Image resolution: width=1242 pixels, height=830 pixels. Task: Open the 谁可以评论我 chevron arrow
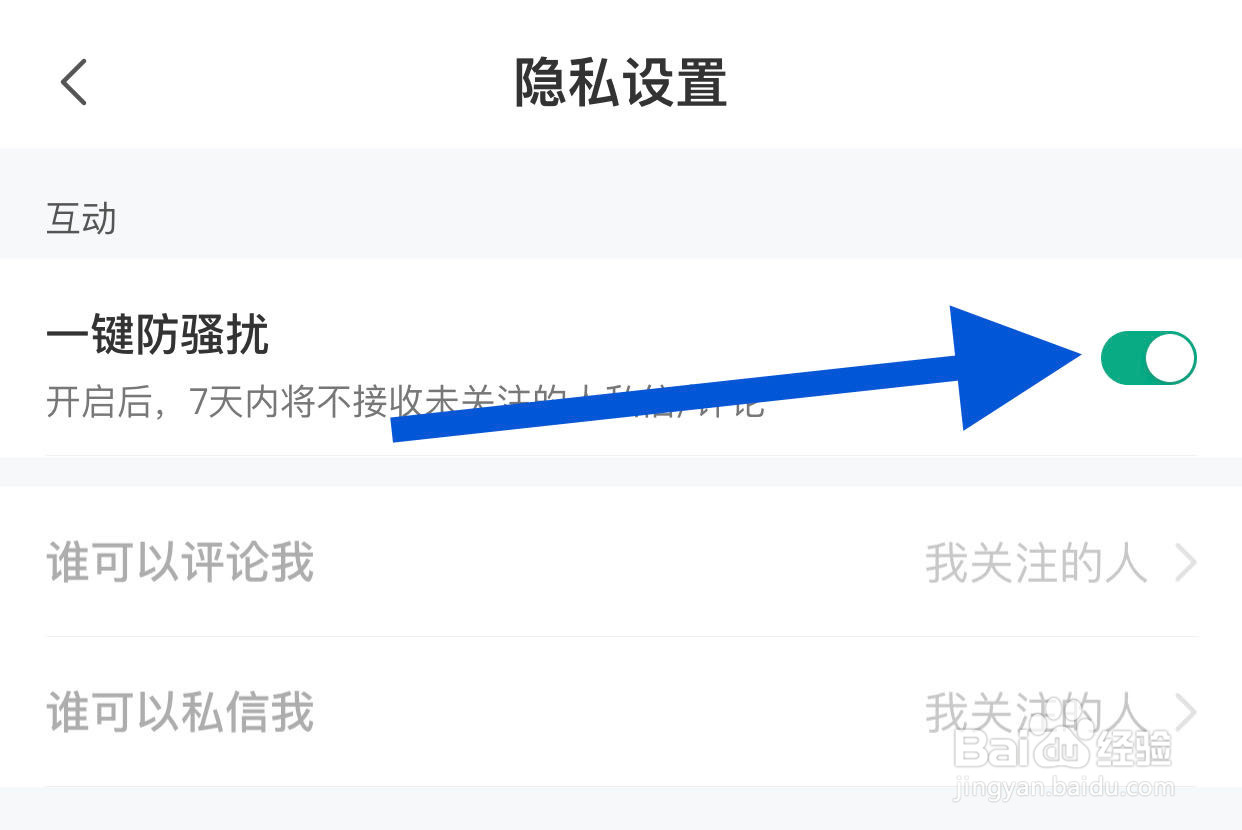[x=1186, y=563]
